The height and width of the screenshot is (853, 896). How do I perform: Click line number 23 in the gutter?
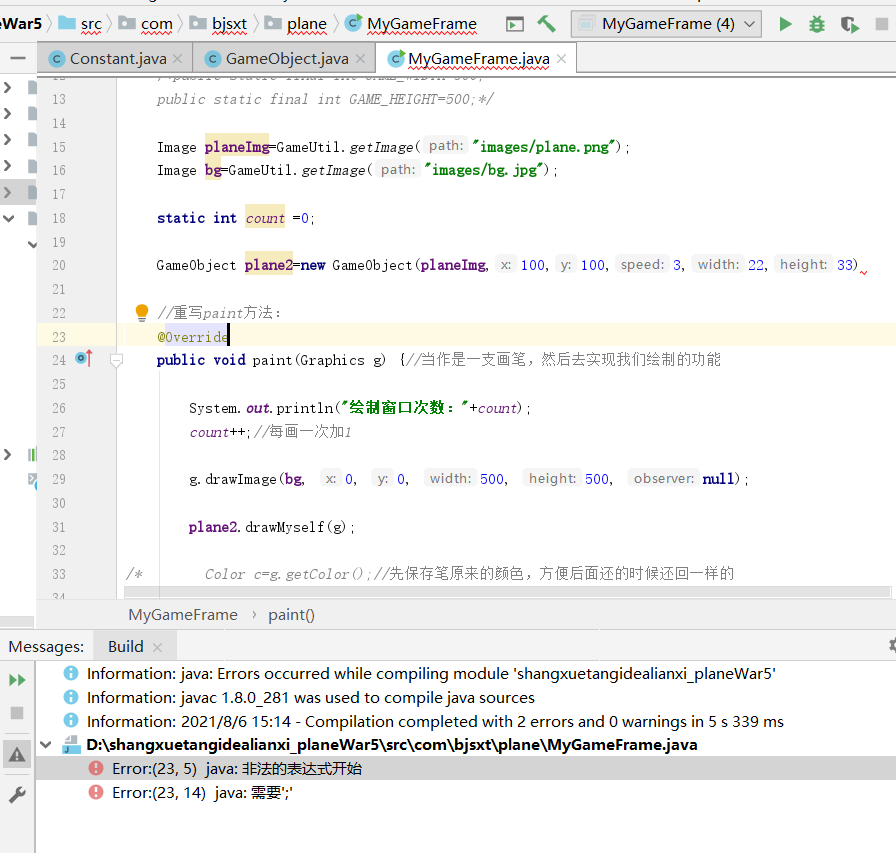pos(59,337)
